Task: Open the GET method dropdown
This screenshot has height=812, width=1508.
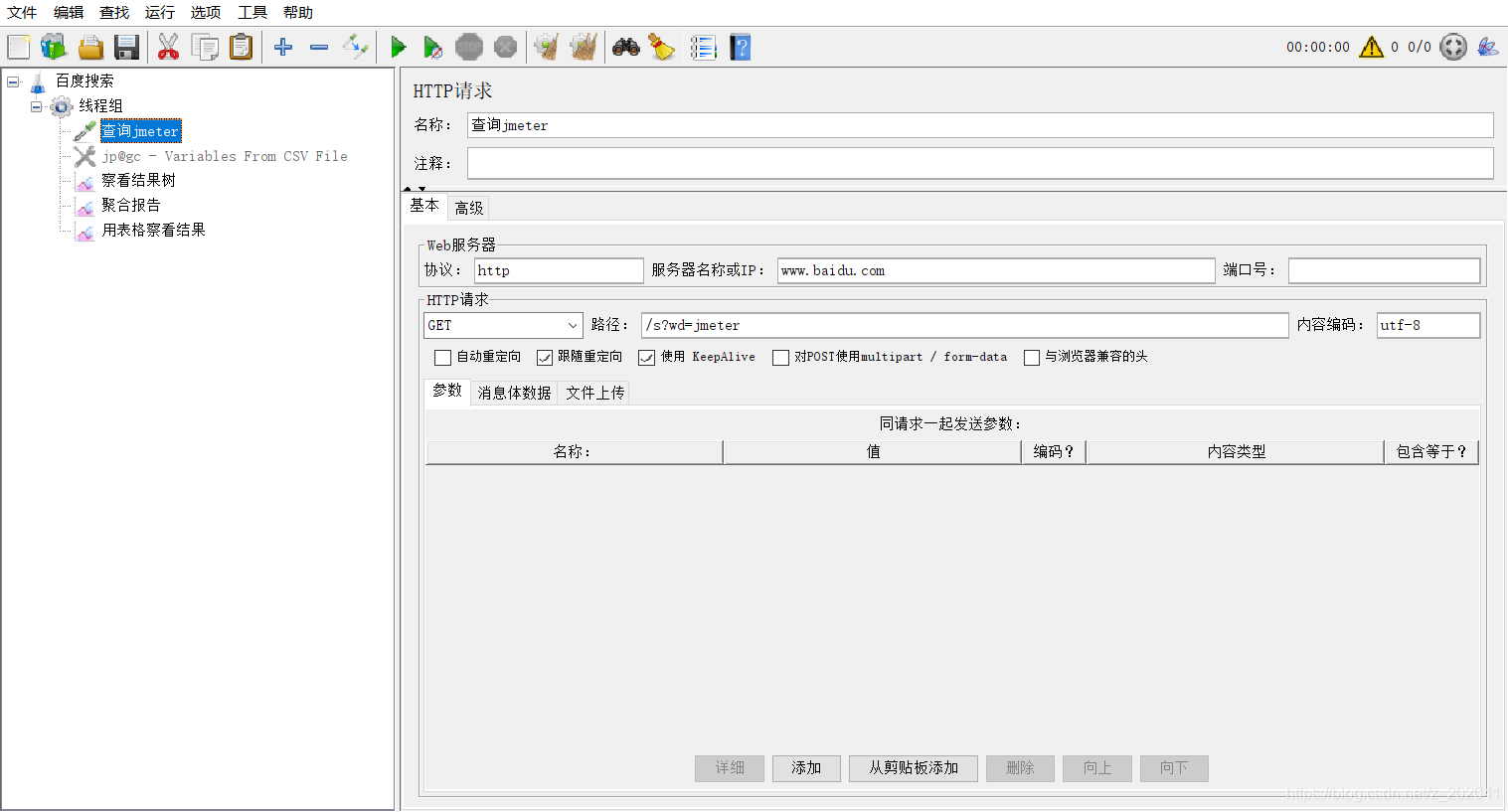Action: (x=503, y=325)
